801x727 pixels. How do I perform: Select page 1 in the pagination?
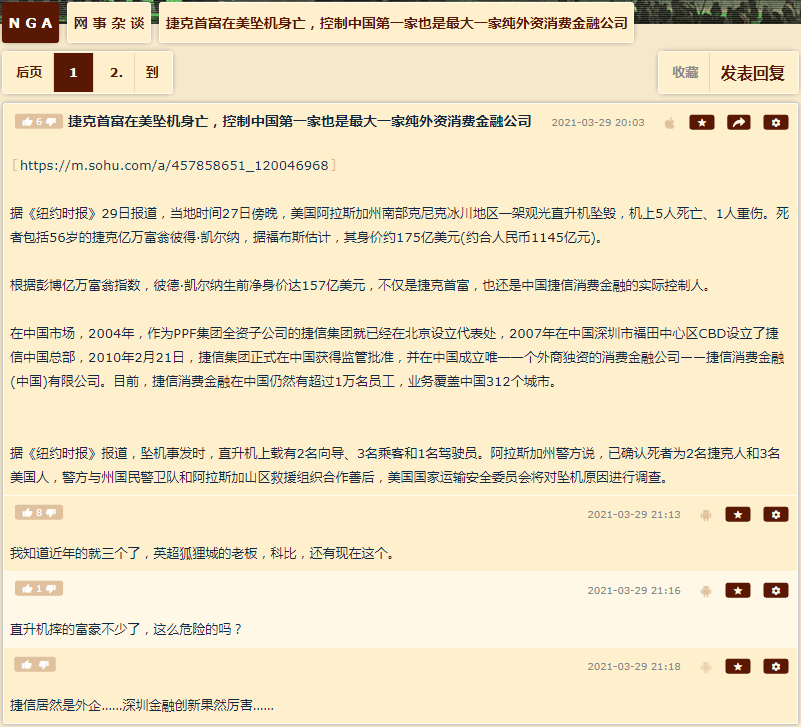click(74, 72)
